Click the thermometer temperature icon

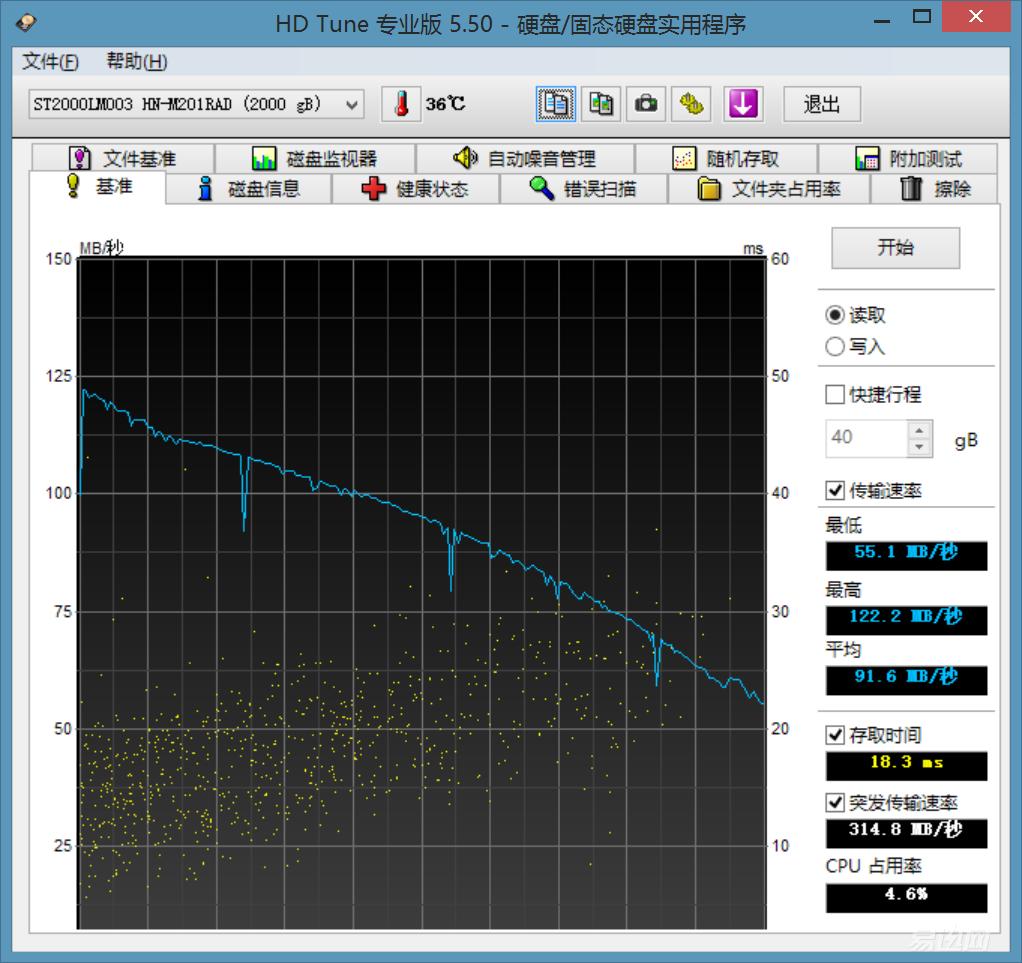tap(401, 104)
